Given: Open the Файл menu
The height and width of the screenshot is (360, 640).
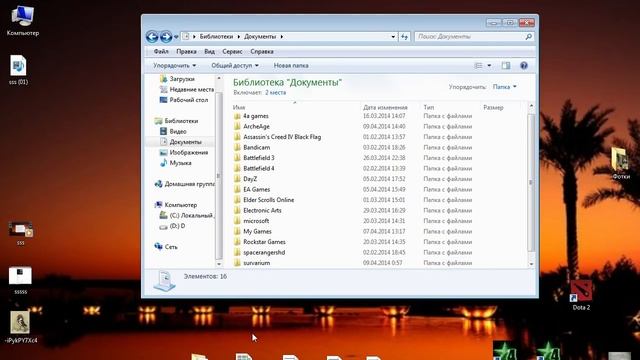Looking at the screenshot, I should (161, 51).
